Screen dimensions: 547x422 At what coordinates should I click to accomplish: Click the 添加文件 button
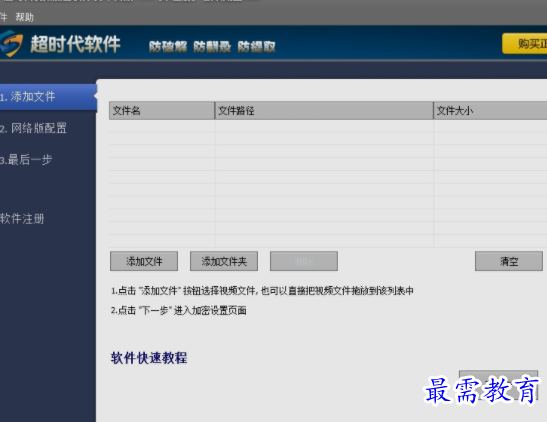pos(144,261)
